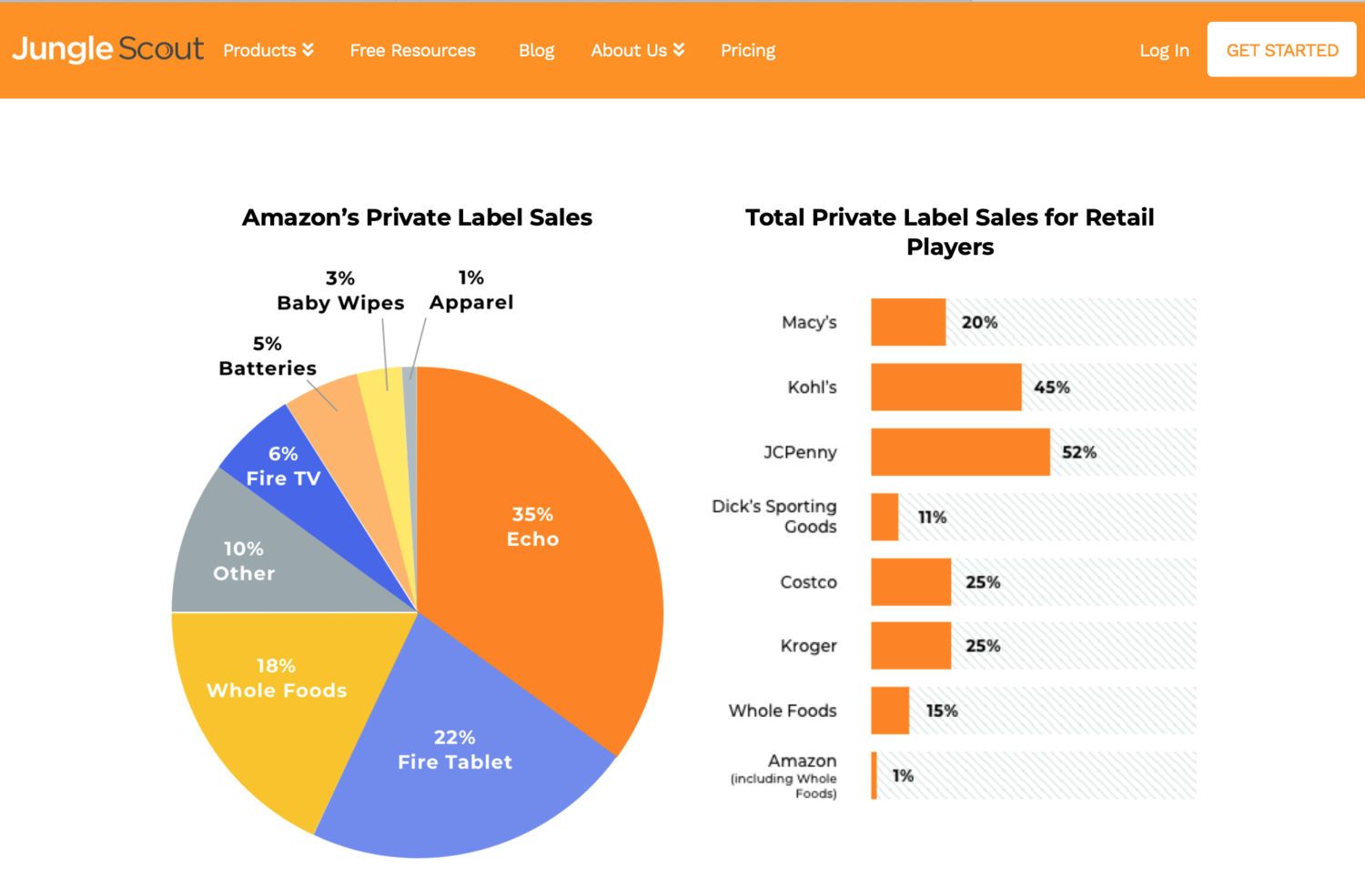Open the Free Resources menu item

(412, 50)
